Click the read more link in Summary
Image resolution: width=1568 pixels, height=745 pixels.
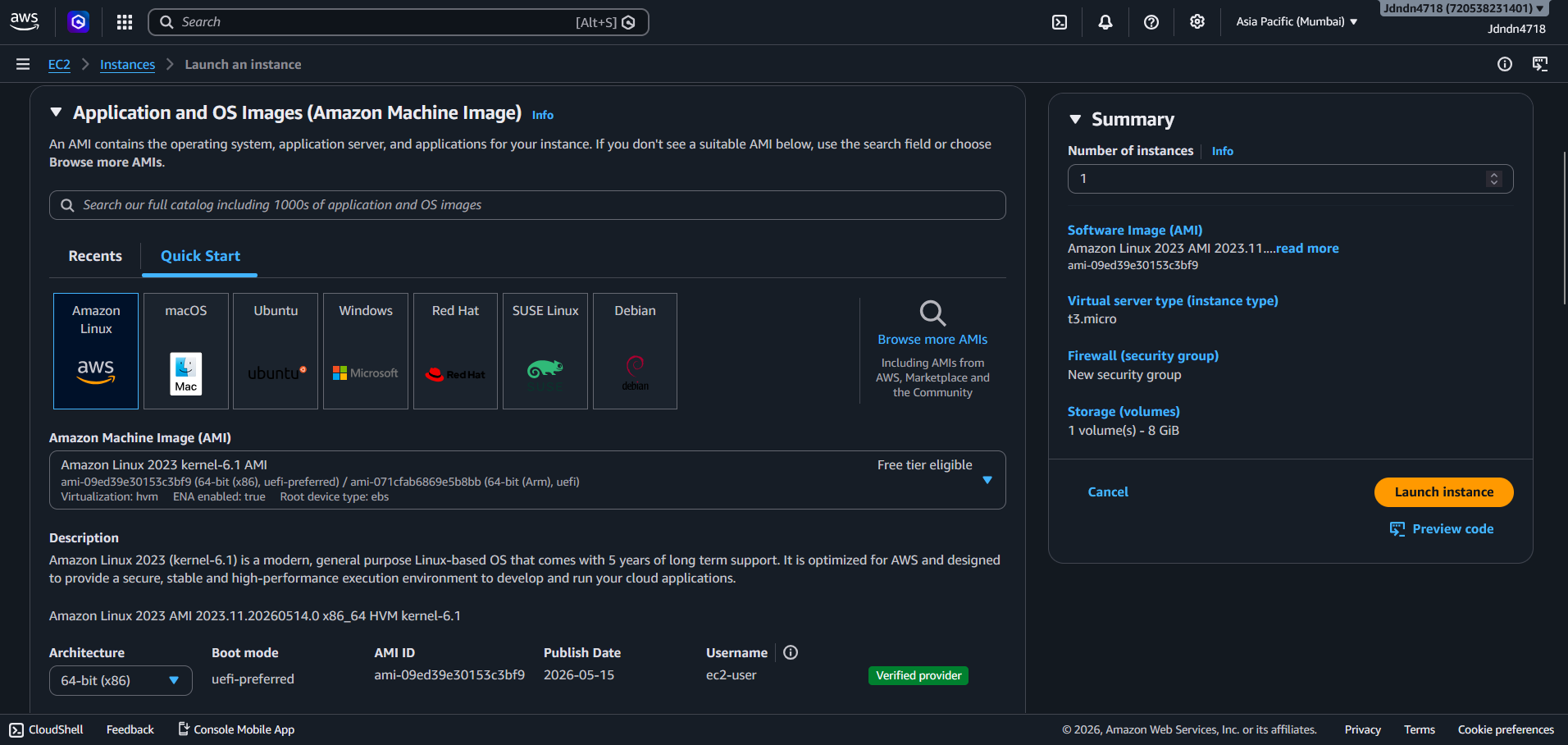point(1307,249)
